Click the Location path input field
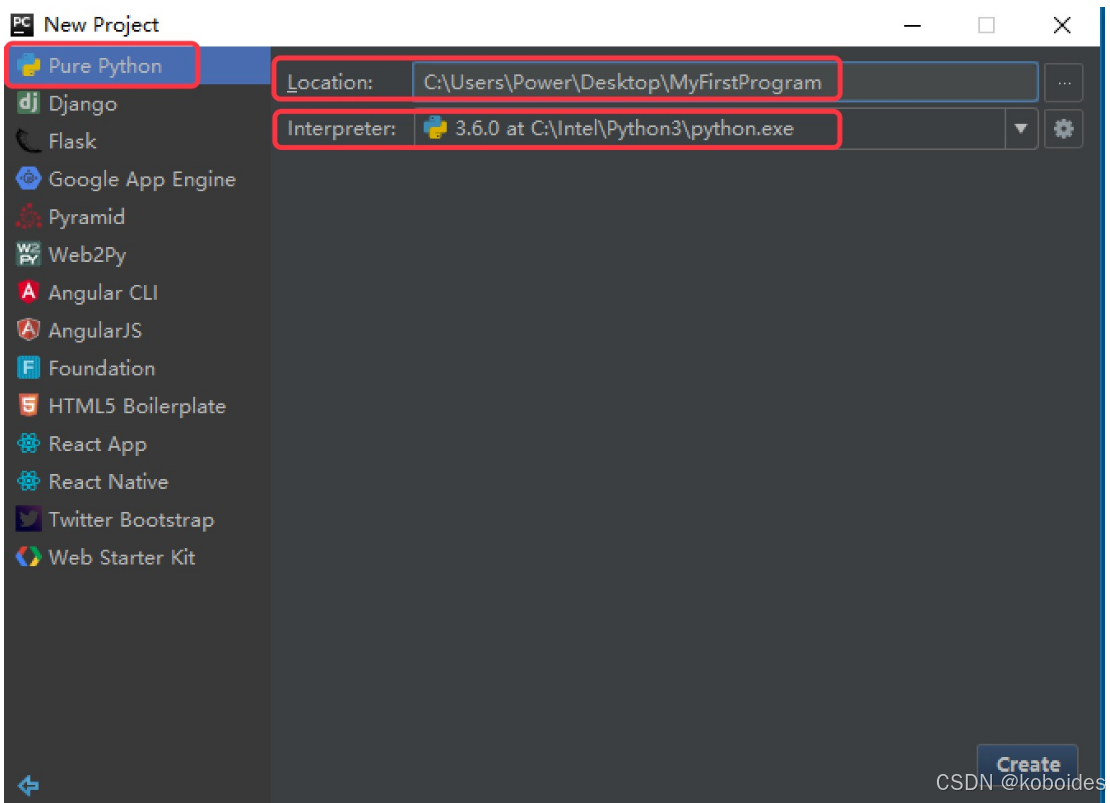Image resolution: width=1110 pixels, height=803 pixels. click(x=725, y=83)
